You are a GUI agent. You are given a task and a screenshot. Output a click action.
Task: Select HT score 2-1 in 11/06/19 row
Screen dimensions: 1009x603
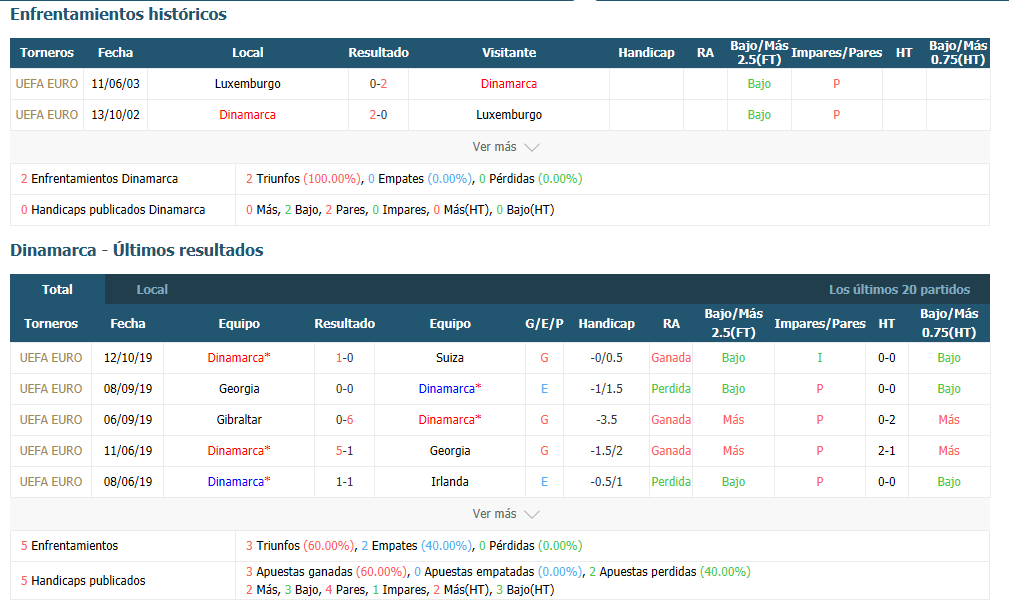point(886,450)
